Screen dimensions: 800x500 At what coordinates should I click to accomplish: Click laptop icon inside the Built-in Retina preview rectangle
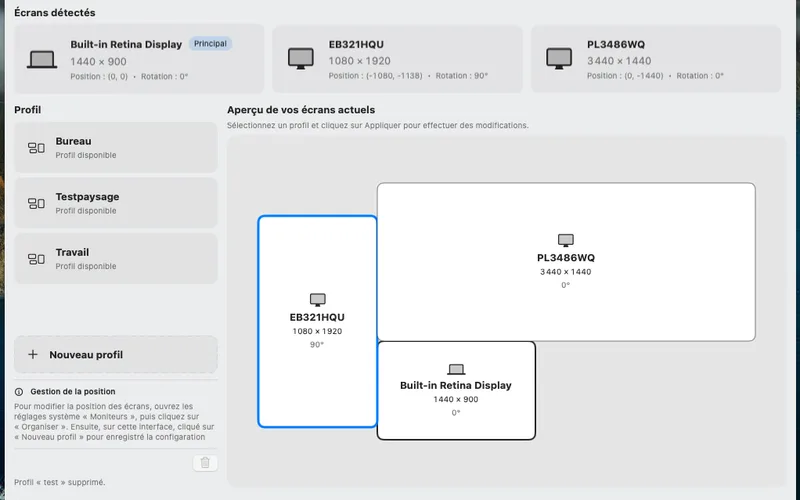coord(456,369)
